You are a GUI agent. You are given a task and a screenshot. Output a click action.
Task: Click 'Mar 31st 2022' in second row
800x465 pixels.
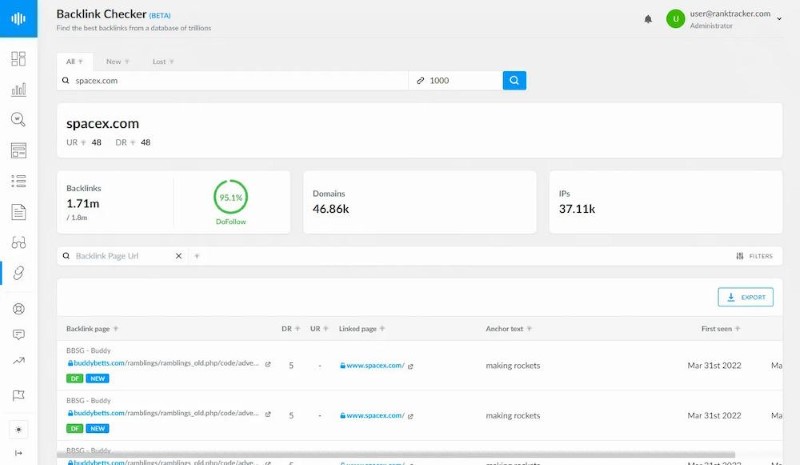click(x=714, y=415)
